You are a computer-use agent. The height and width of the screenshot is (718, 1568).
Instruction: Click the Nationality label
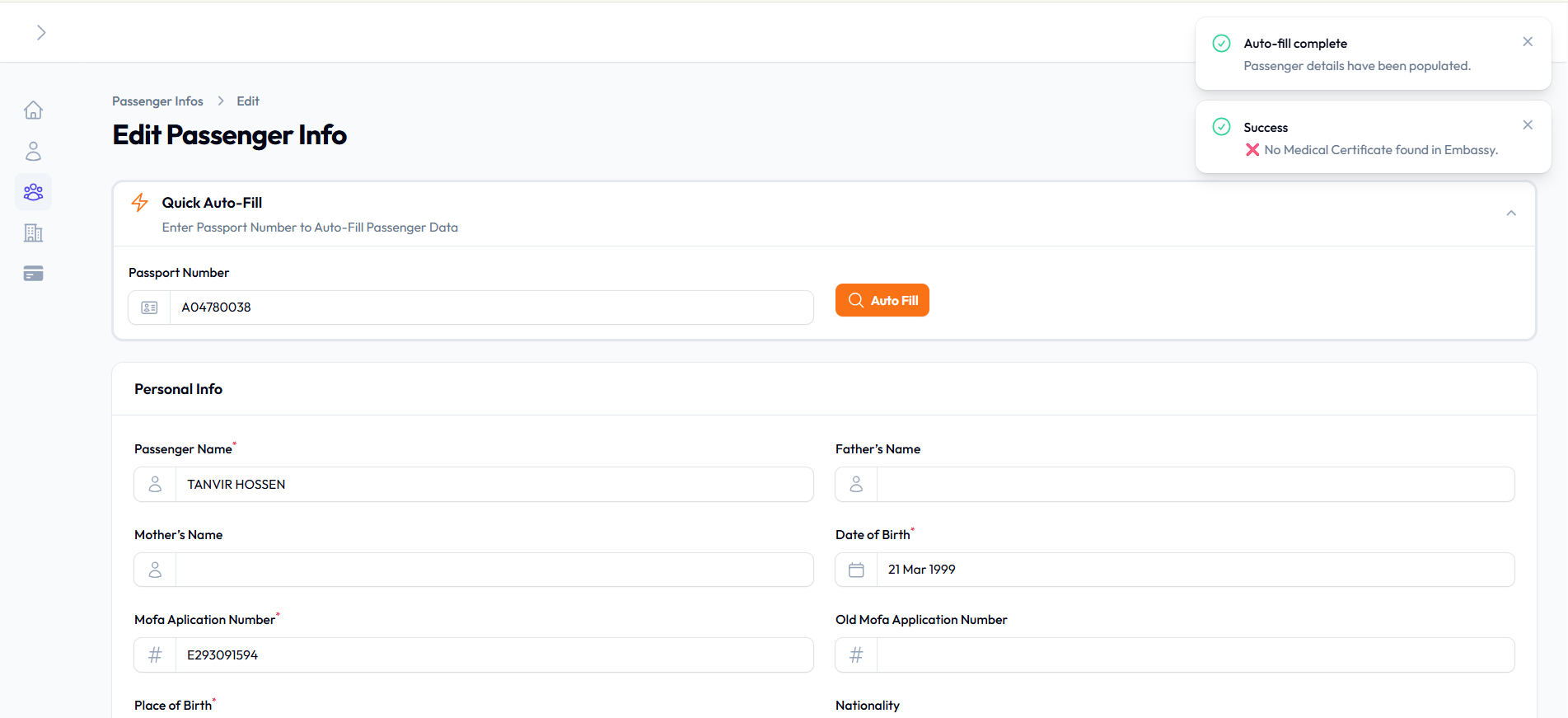click(868, 706)
